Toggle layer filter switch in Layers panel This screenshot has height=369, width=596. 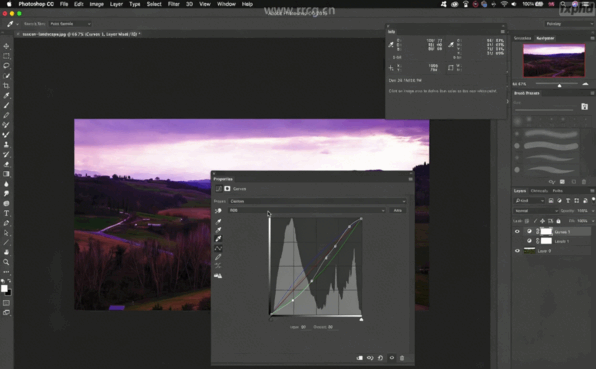594,200
